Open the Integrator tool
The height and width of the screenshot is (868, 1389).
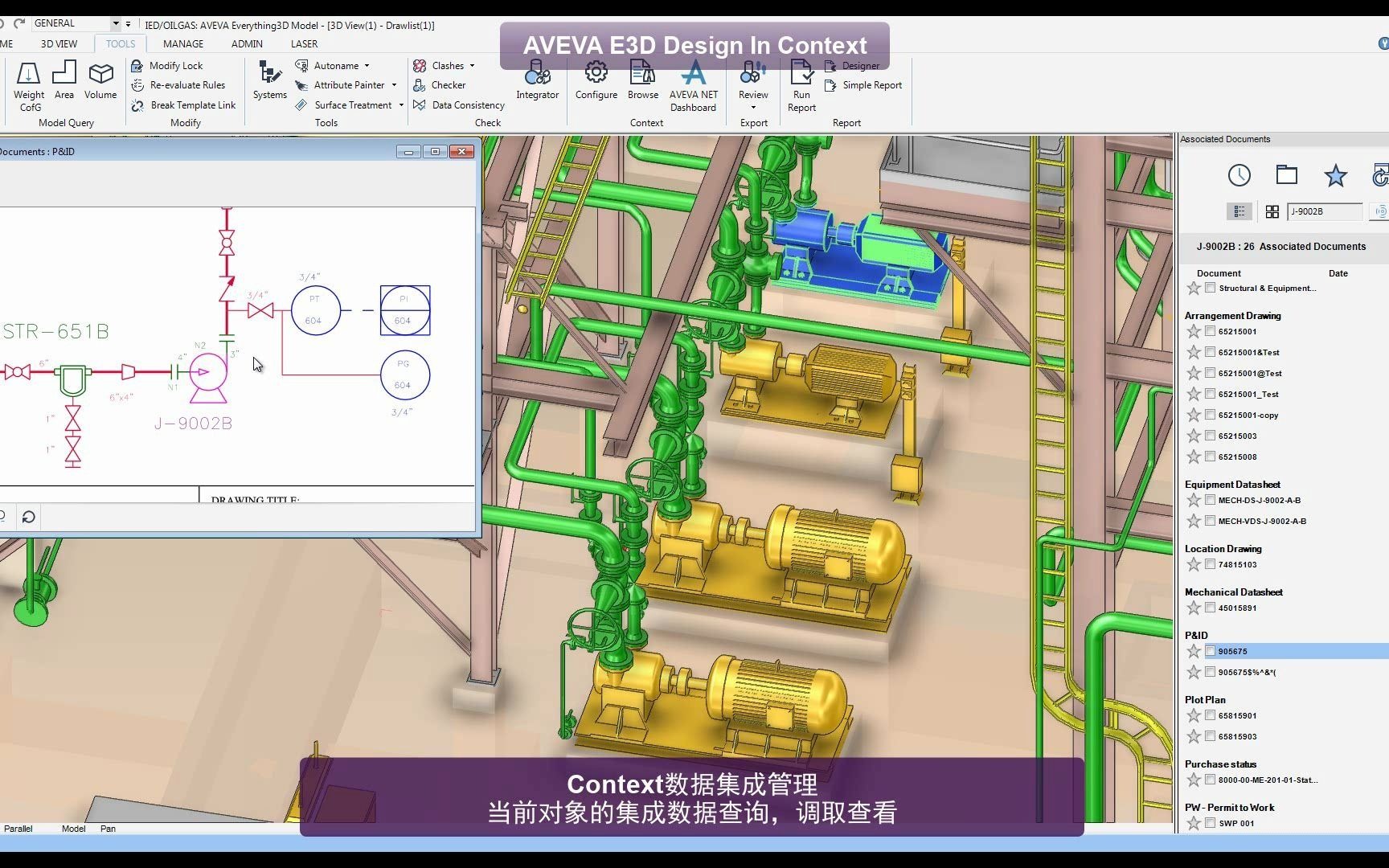(x=537, y=79)
